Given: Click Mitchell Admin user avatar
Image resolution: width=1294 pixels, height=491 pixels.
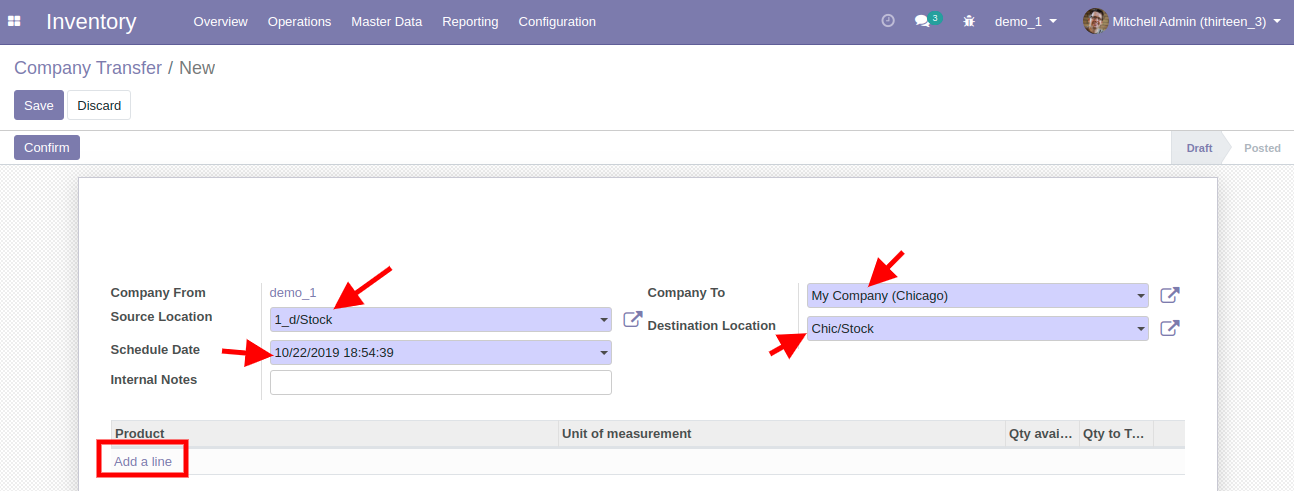Looking at the screenshot, I should [1096, 21].
